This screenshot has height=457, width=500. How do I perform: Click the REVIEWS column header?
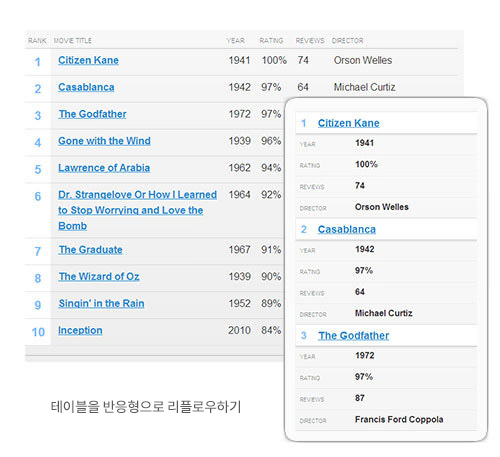310,41
